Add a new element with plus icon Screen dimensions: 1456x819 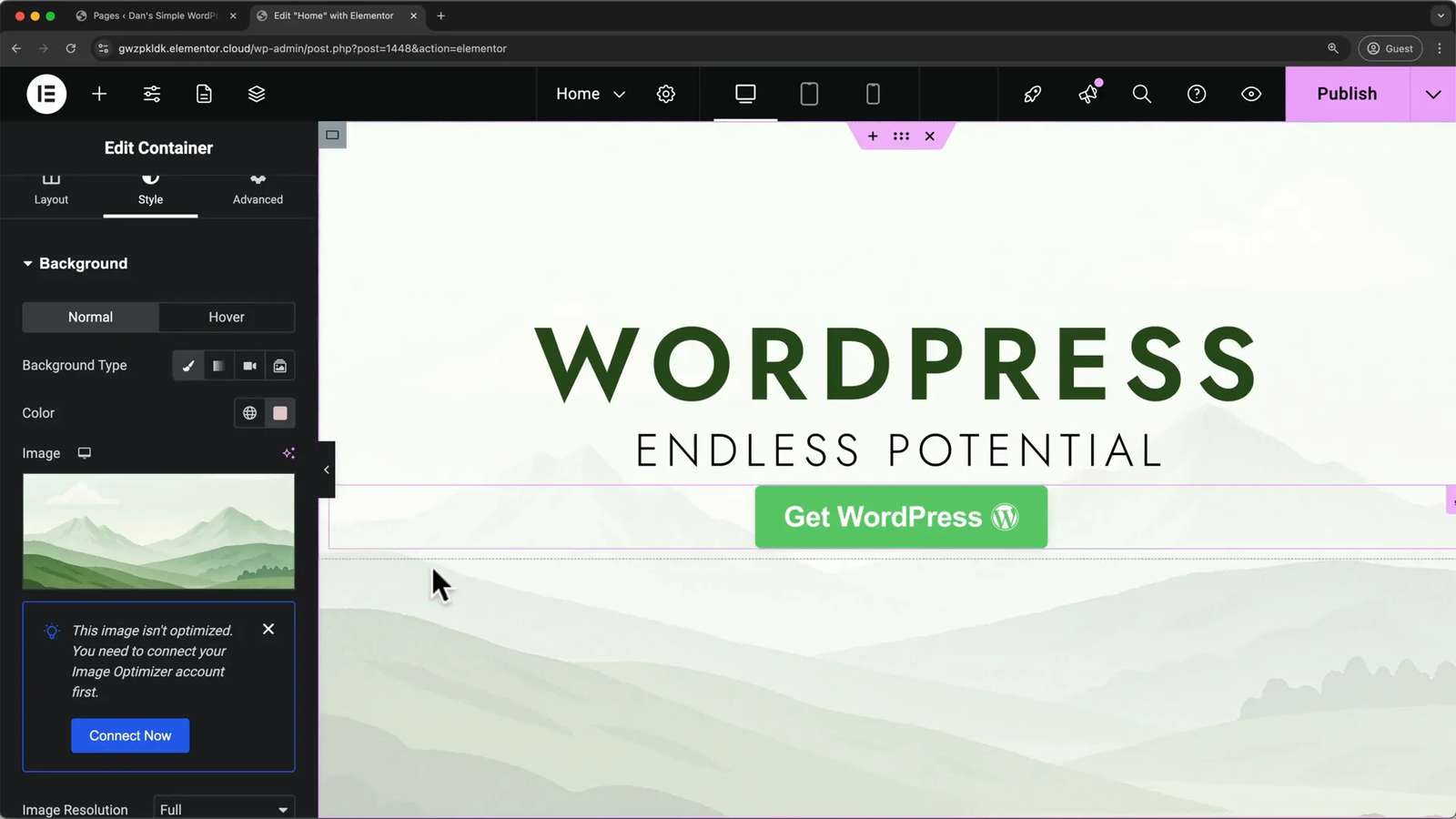pos(99,94)
